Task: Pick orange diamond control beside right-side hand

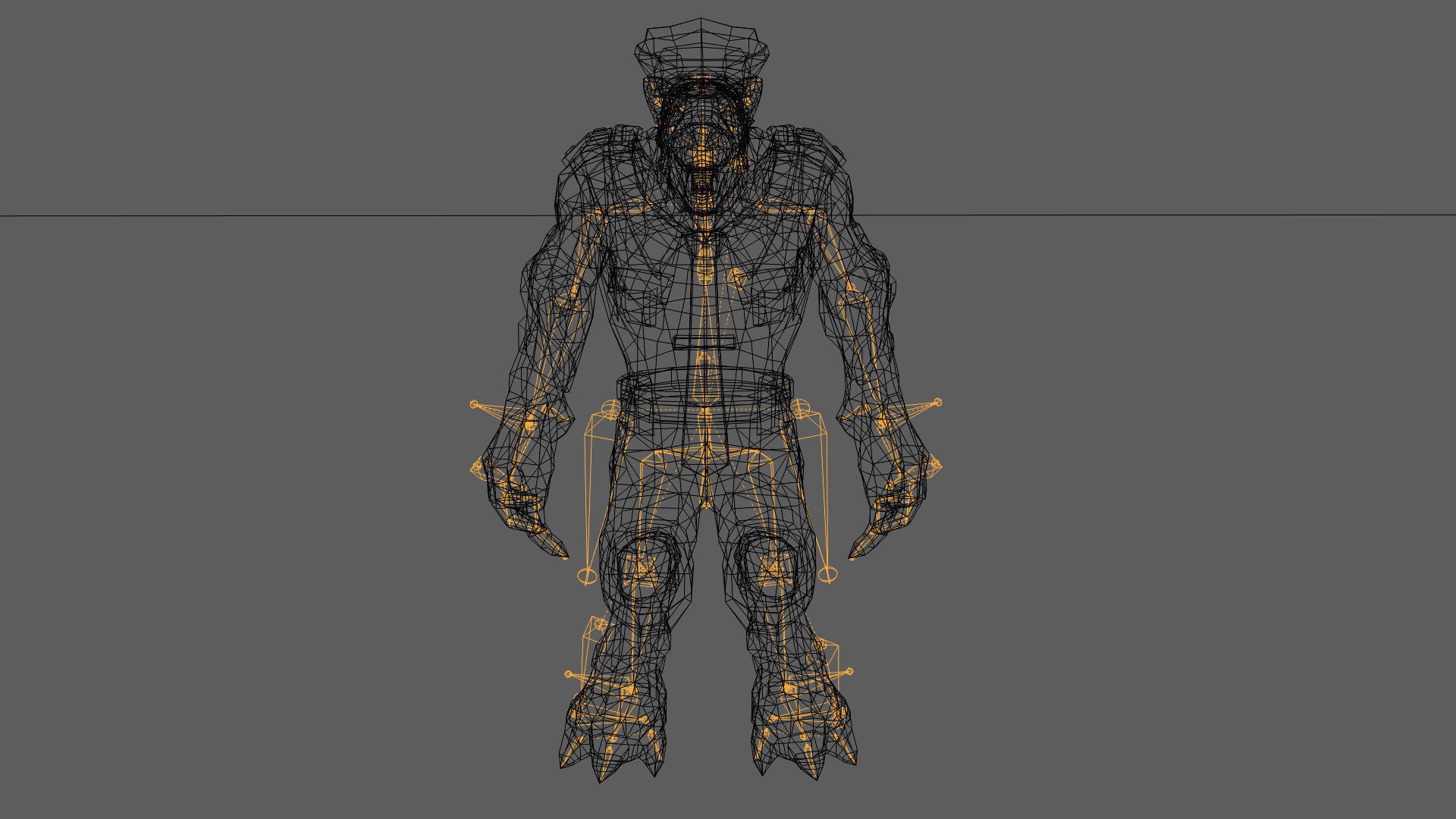Action: 935,465
